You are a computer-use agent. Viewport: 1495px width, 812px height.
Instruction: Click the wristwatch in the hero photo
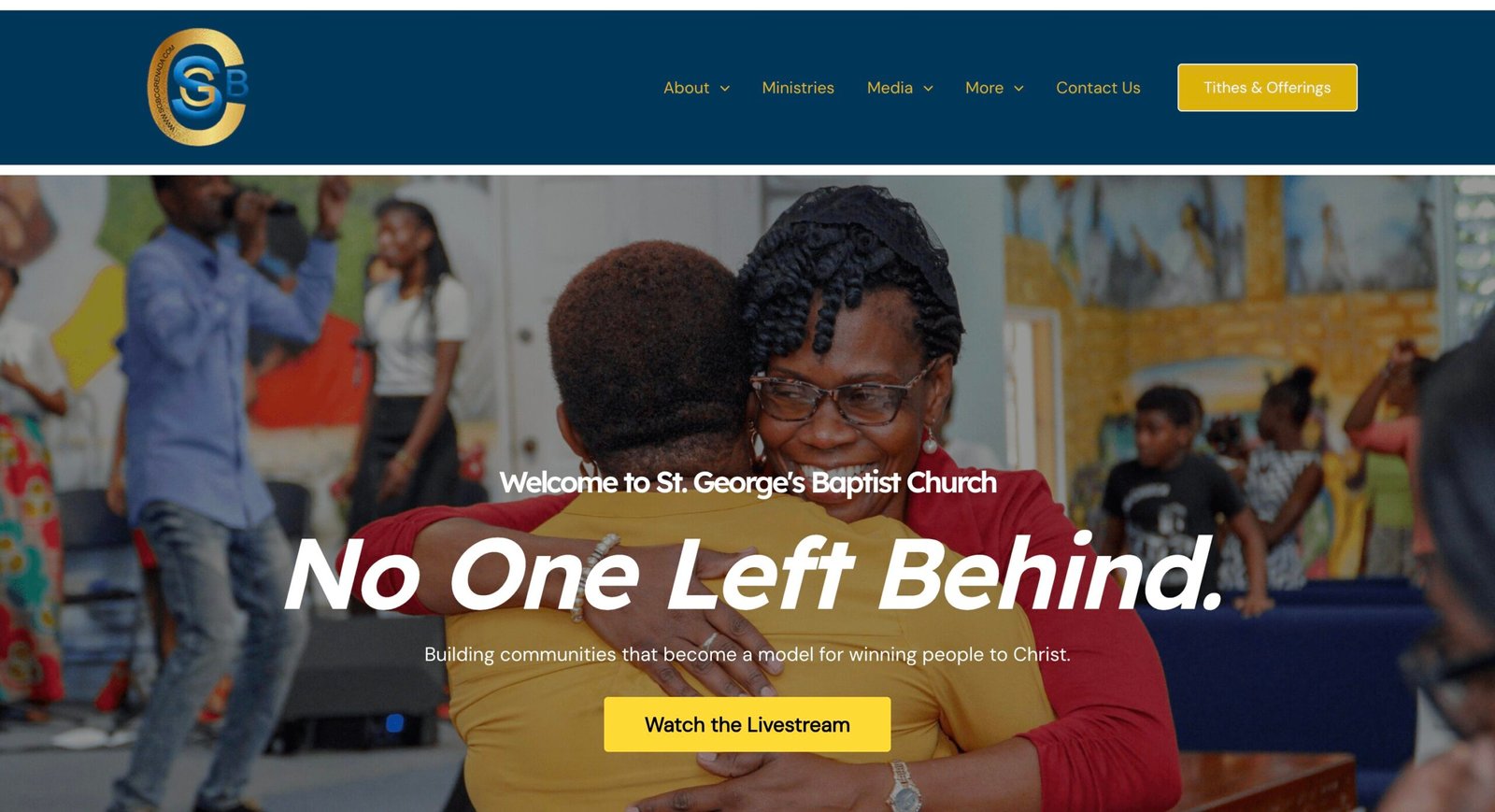point(904,788)
